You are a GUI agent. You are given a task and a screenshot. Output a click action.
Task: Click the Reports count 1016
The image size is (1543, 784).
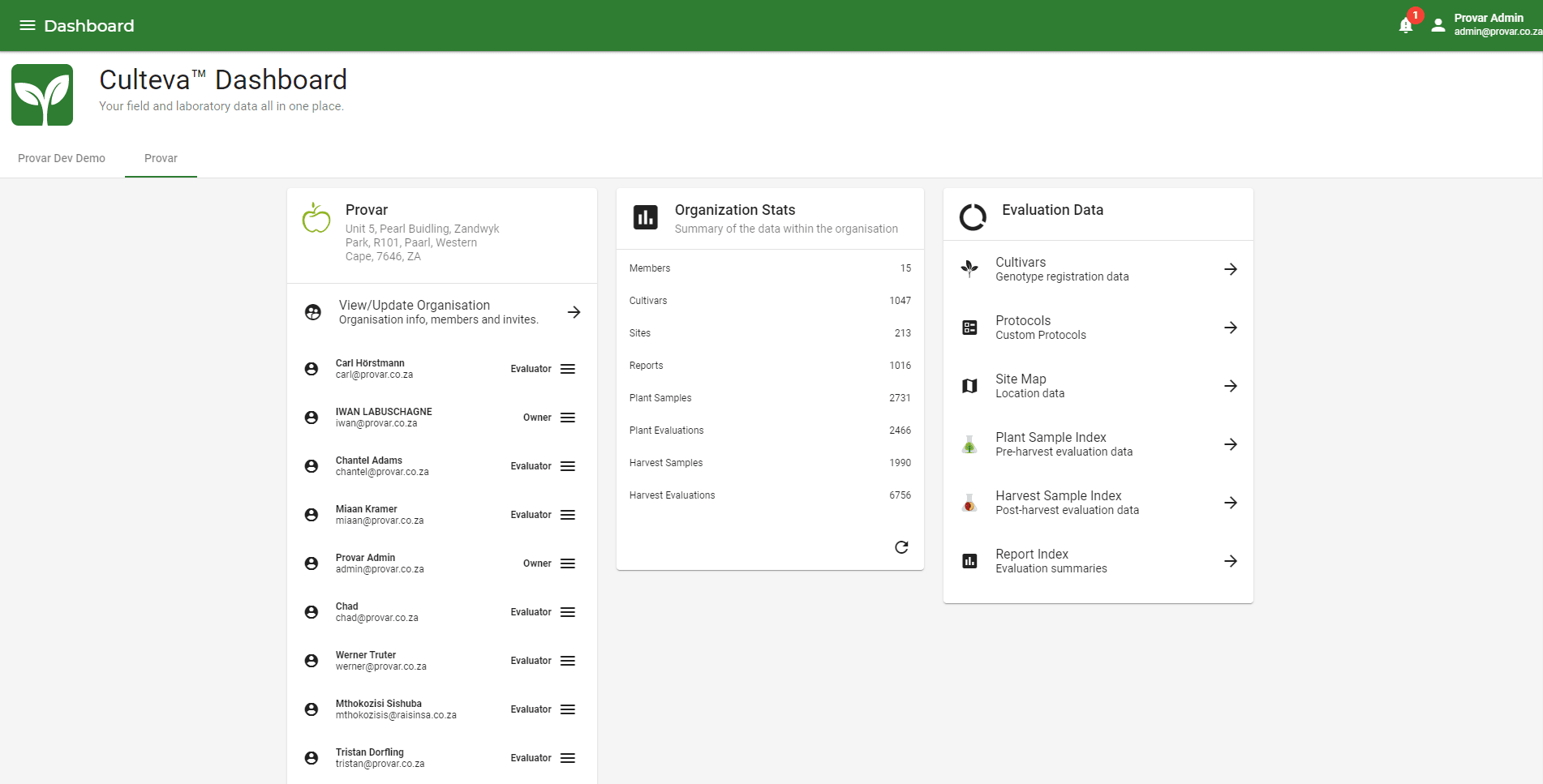[x=900, y=366]
